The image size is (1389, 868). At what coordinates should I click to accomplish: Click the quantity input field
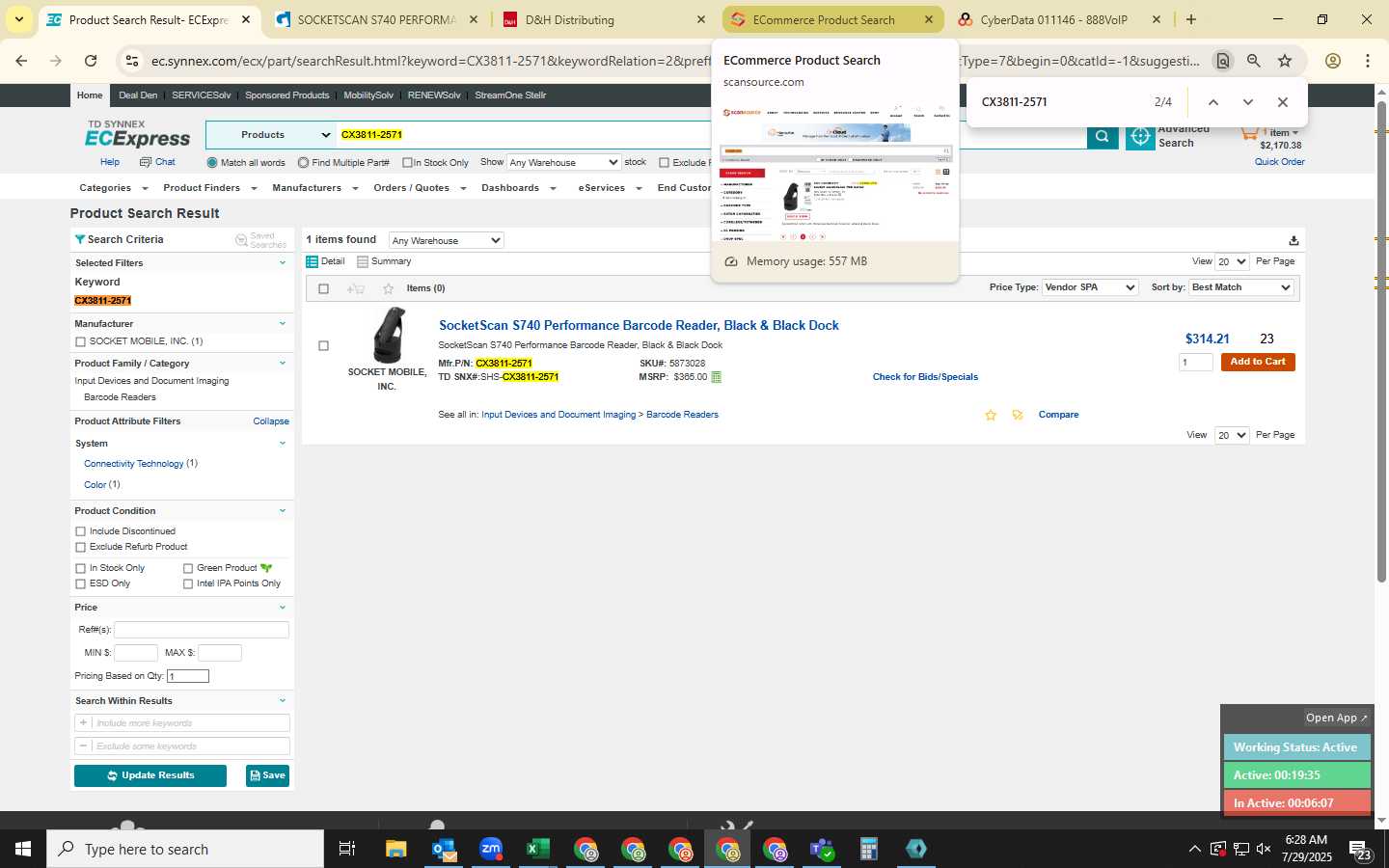[1196, 363]
